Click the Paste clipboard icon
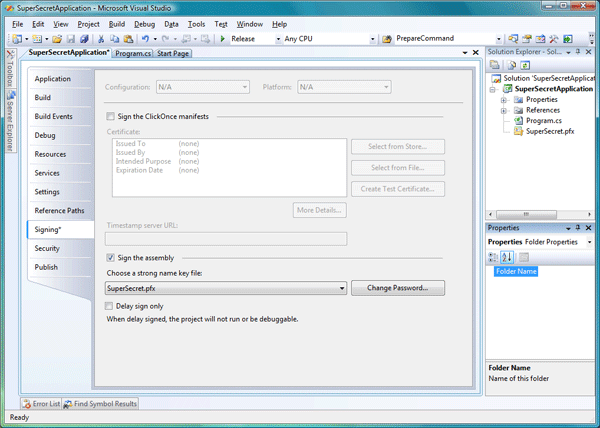600x428 pixels. point(128,39)
